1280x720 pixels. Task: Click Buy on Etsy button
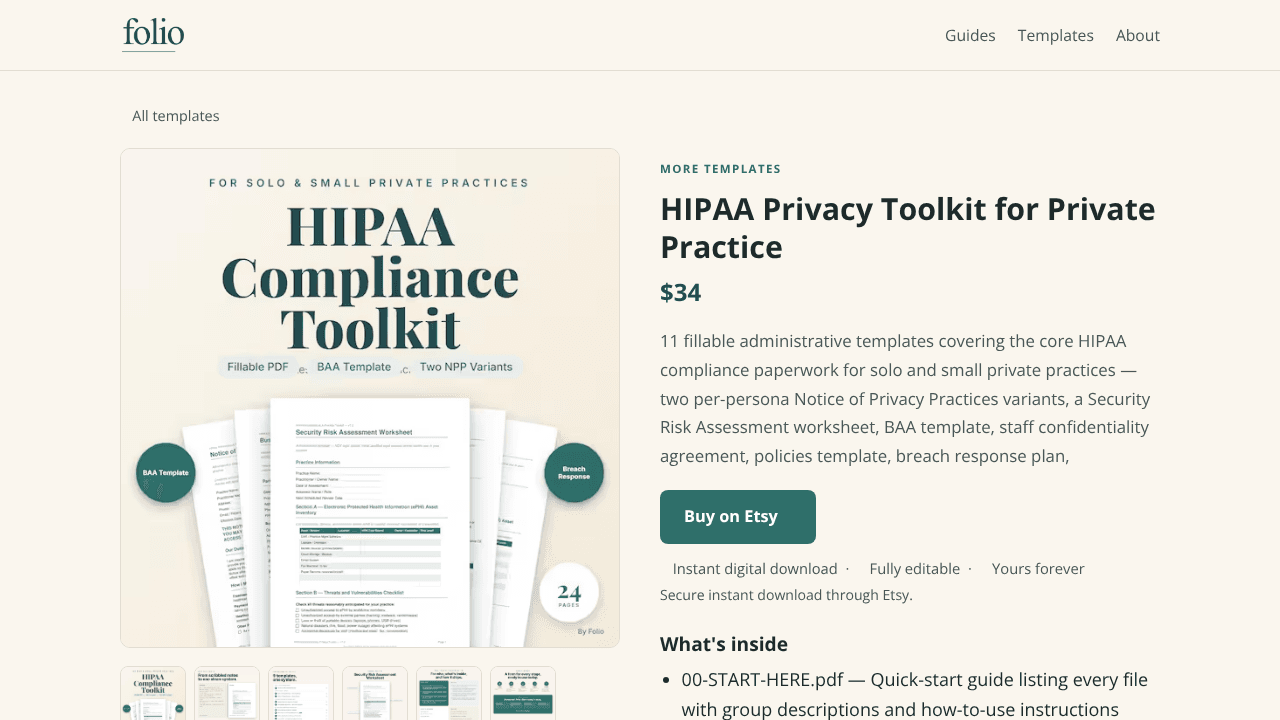738,517
